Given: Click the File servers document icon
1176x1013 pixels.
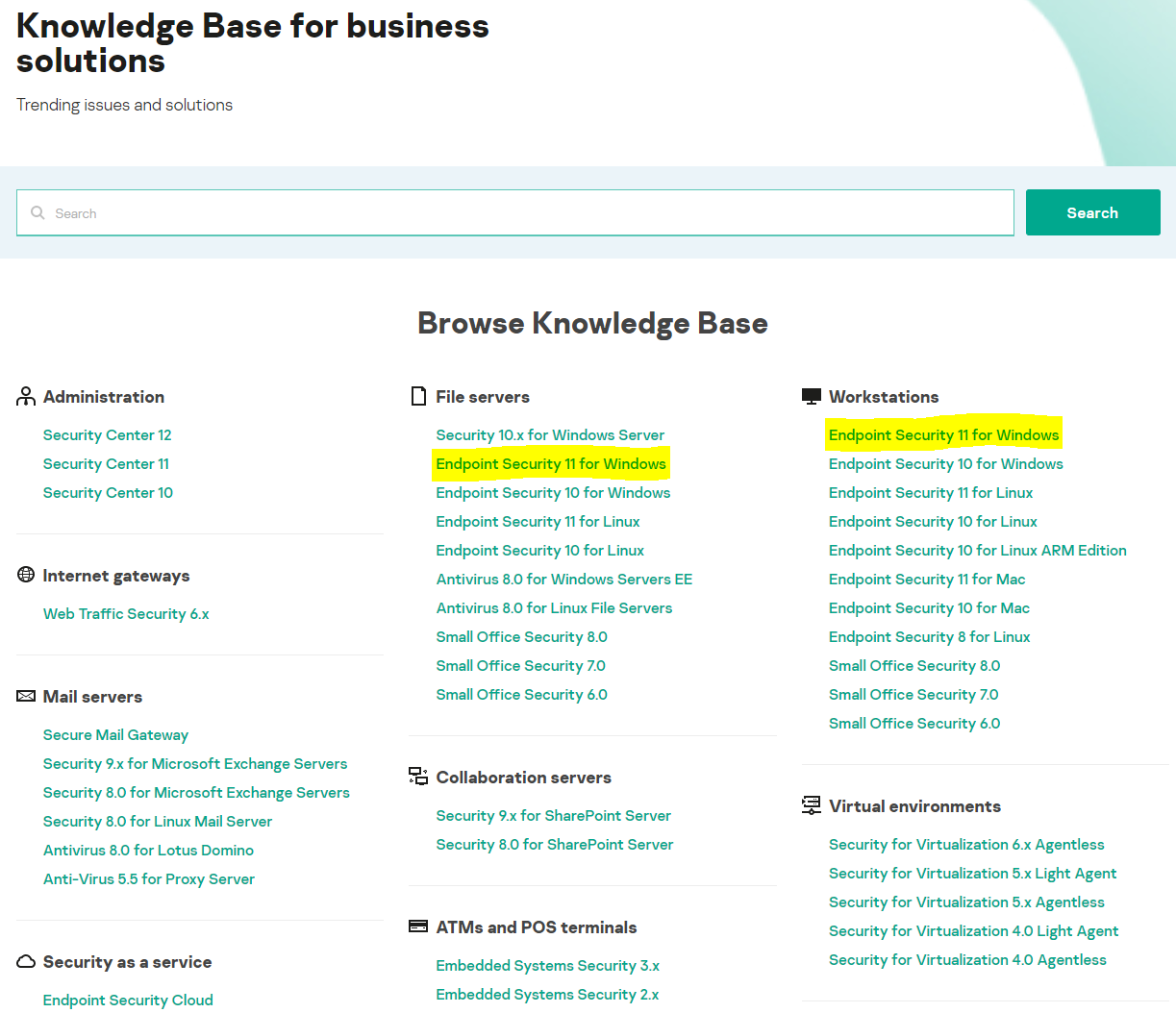Looking at the screenshot, I should (418, 396).
